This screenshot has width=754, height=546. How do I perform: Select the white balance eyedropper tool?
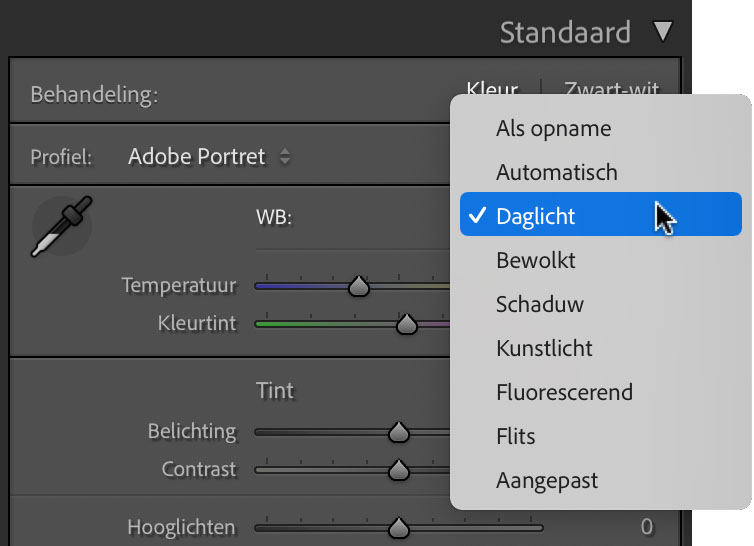tap(62, 226)
